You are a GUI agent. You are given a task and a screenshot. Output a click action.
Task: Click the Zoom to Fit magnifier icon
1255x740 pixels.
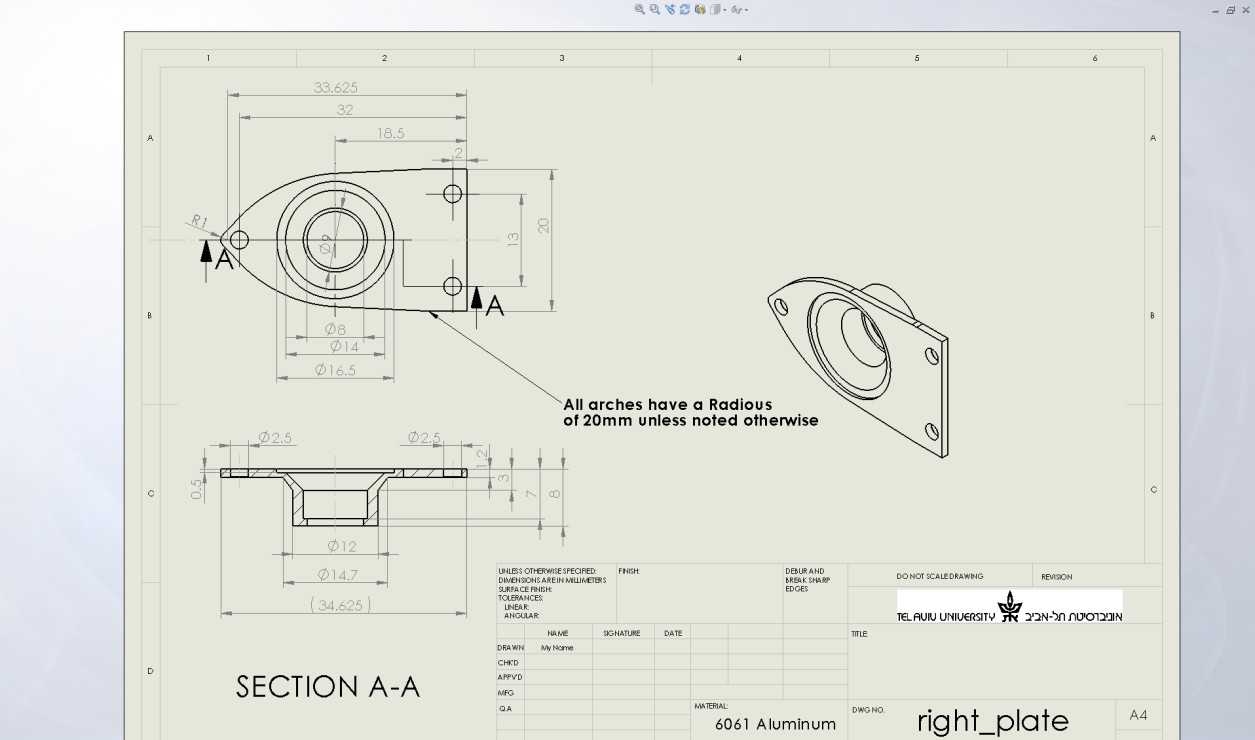click(640, 9)
